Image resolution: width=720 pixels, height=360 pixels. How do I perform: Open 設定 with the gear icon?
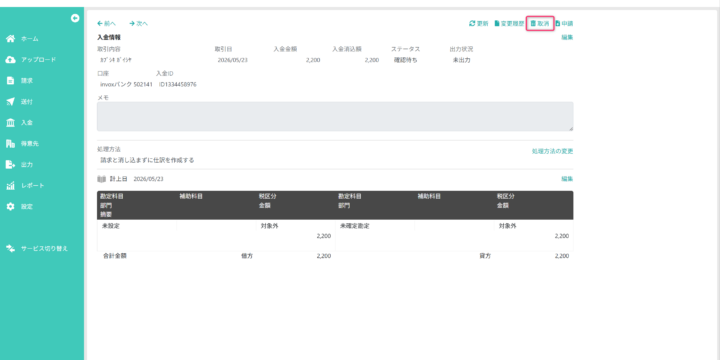point(19,207)
